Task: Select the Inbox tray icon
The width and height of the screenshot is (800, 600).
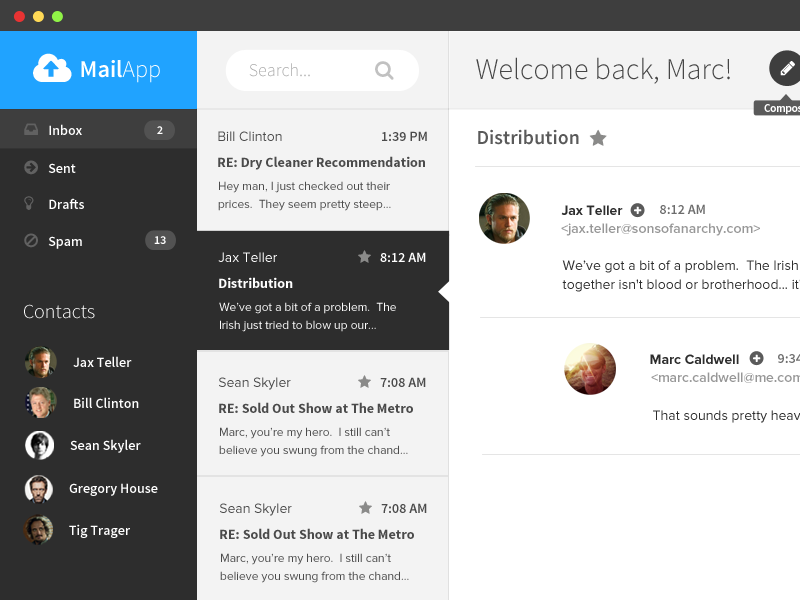Action: [x=30, y=130]
